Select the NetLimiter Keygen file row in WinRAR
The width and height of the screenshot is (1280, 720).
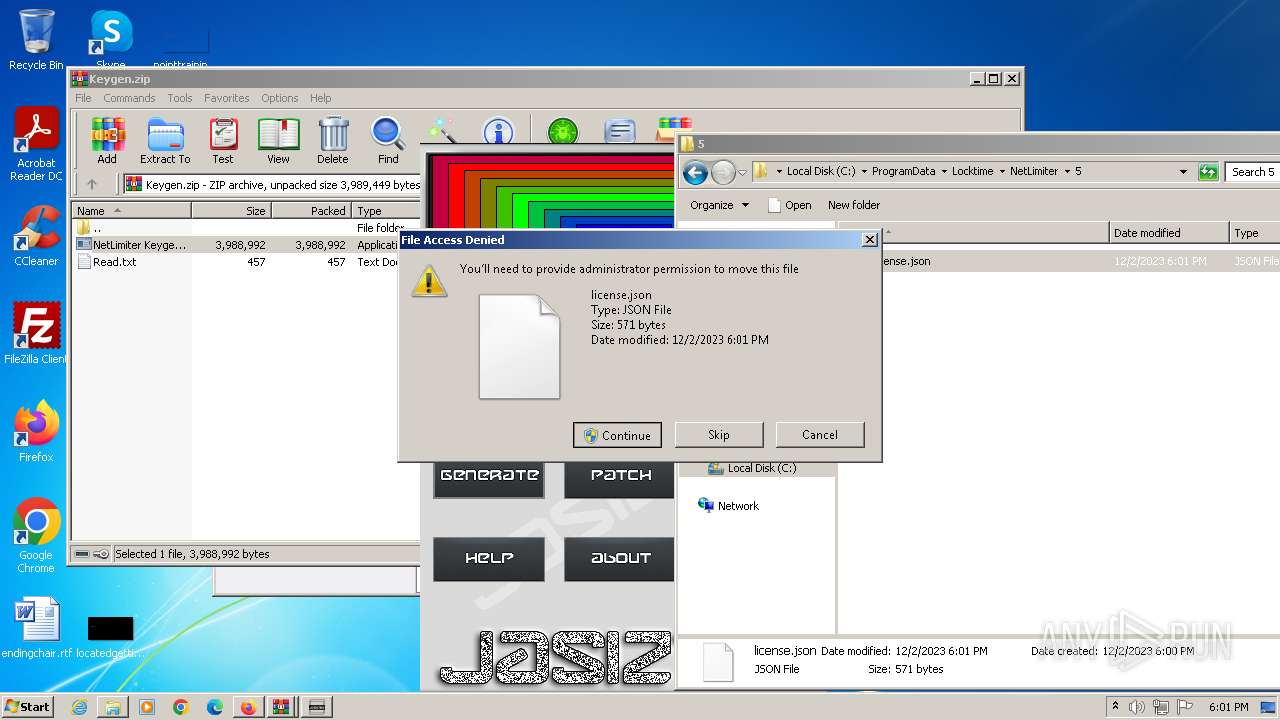click(245, 245)
